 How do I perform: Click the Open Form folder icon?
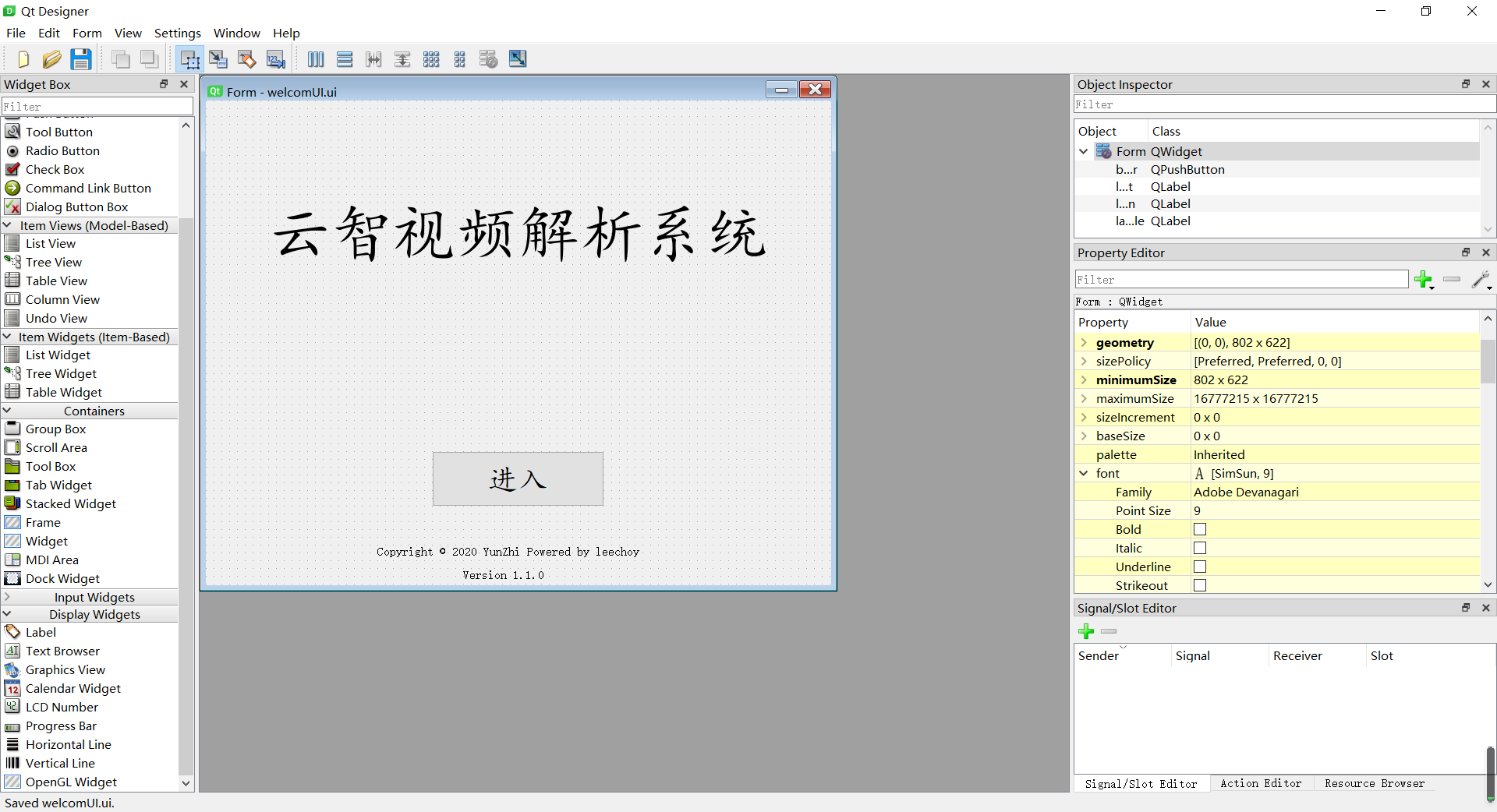click(51, 59)
